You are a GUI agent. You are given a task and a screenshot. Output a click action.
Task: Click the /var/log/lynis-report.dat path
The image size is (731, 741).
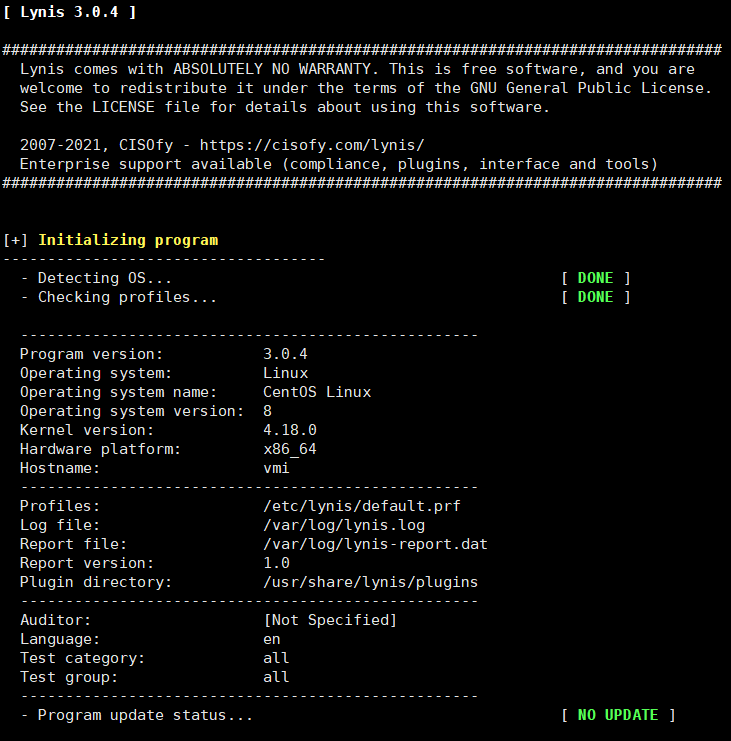click(375, 544)
